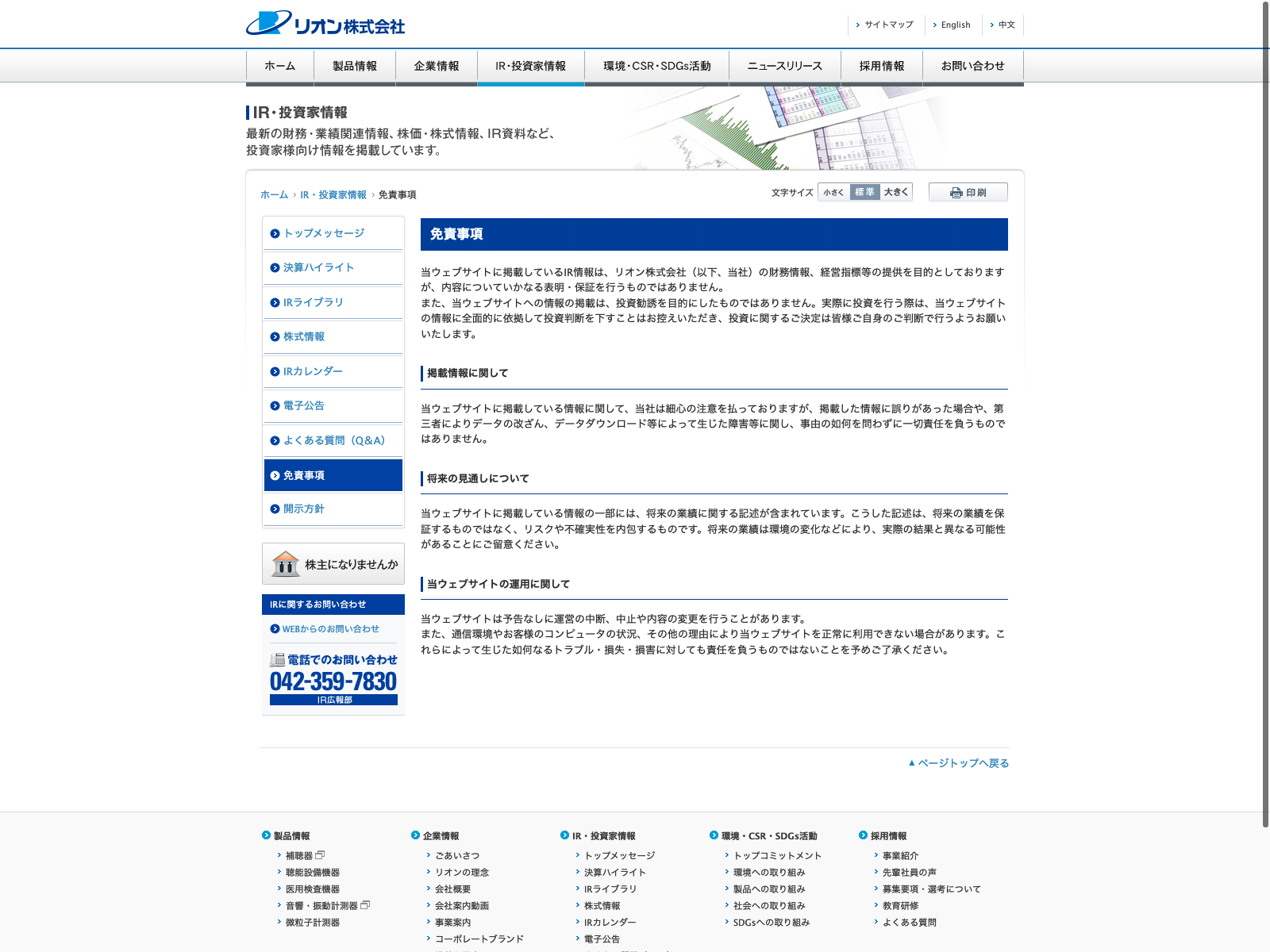Click the arrow icon beside 製品情報 footer heading
The image size is (1270, 952).
point(267,835)
